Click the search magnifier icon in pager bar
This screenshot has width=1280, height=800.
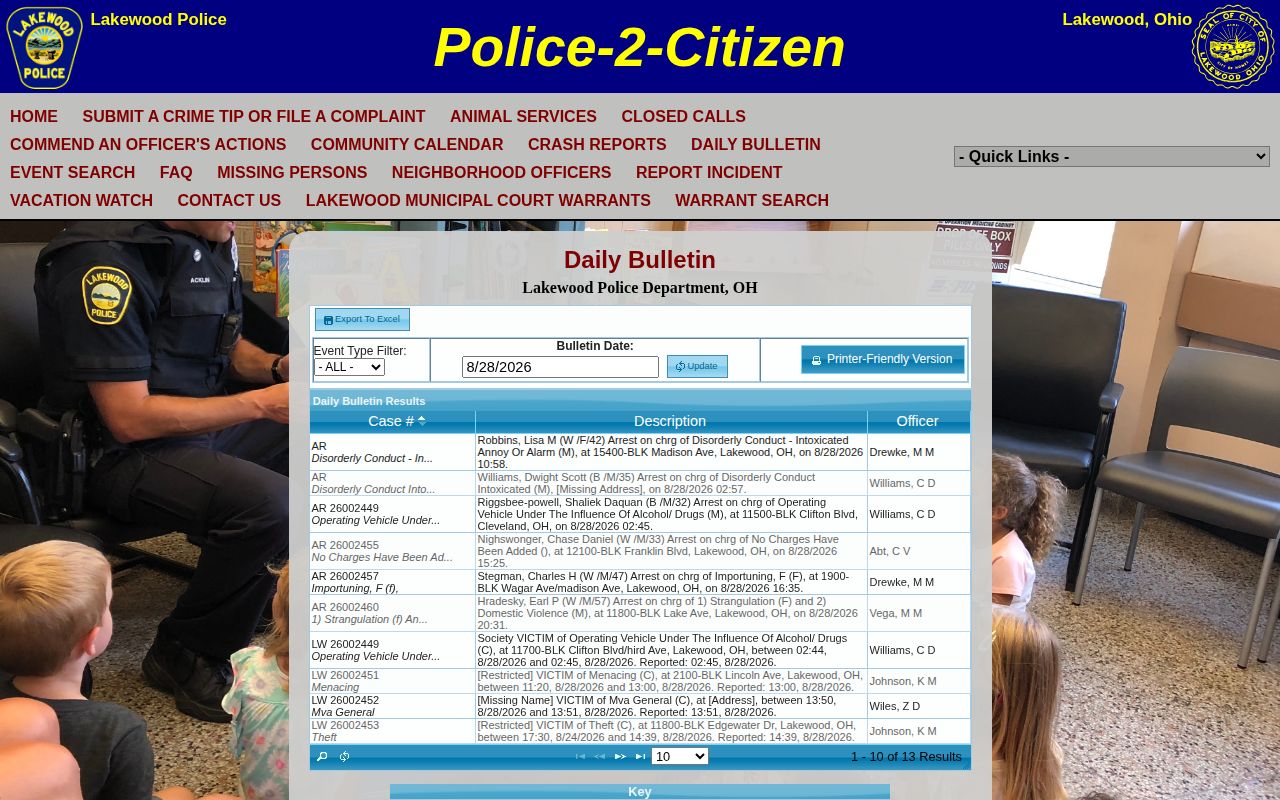[x=322, y=757]
